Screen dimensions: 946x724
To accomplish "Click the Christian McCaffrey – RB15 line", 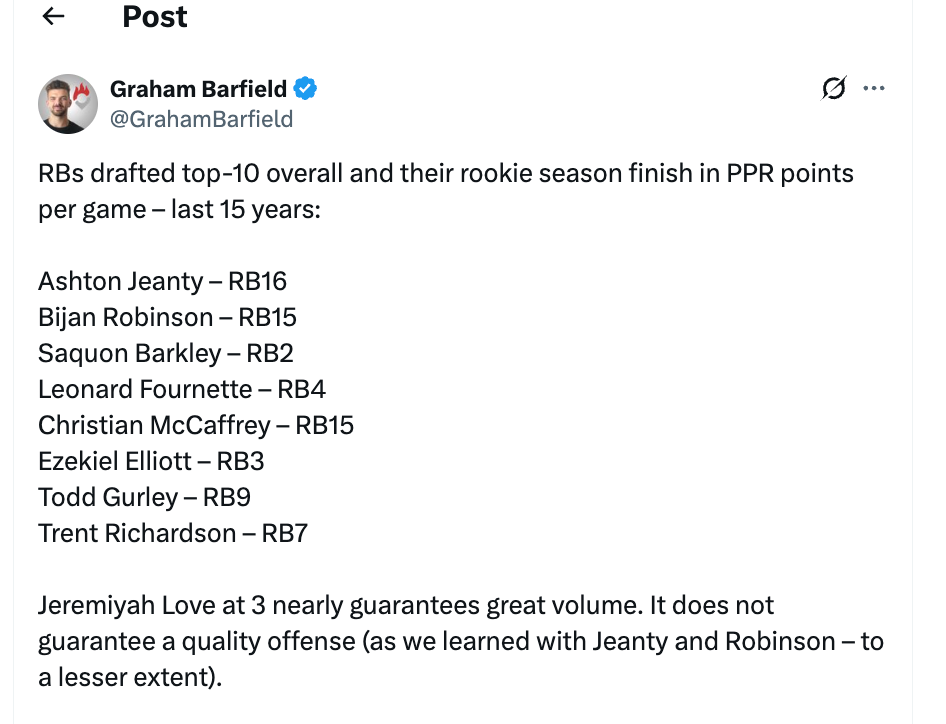I will pos(196,425).
